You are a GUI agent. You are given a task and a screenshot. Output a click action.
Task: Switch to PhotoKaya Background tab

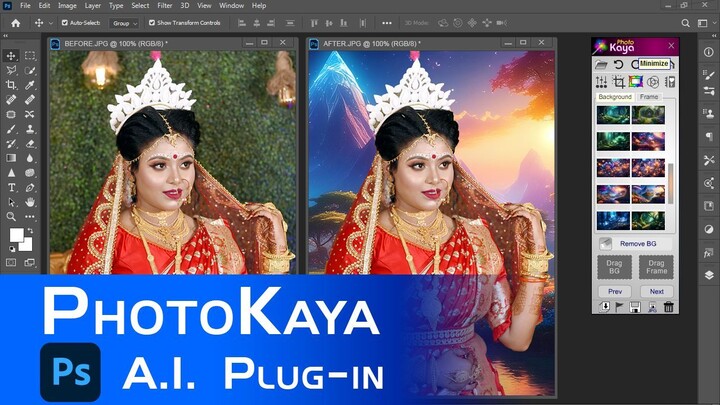(615, 97)
